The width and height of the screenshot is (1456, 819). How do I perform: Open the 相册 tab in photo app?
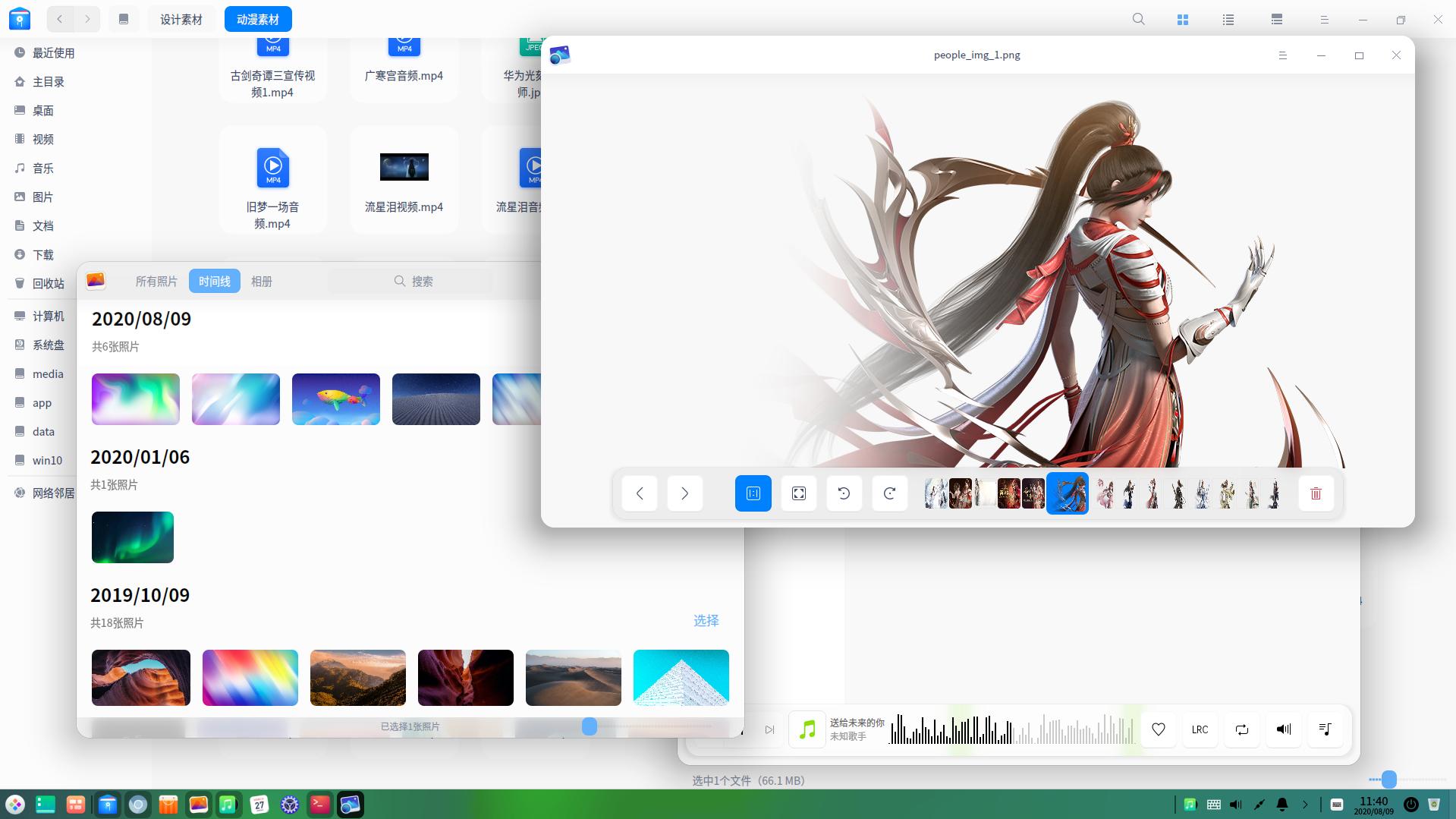click(x=262, y=281)
